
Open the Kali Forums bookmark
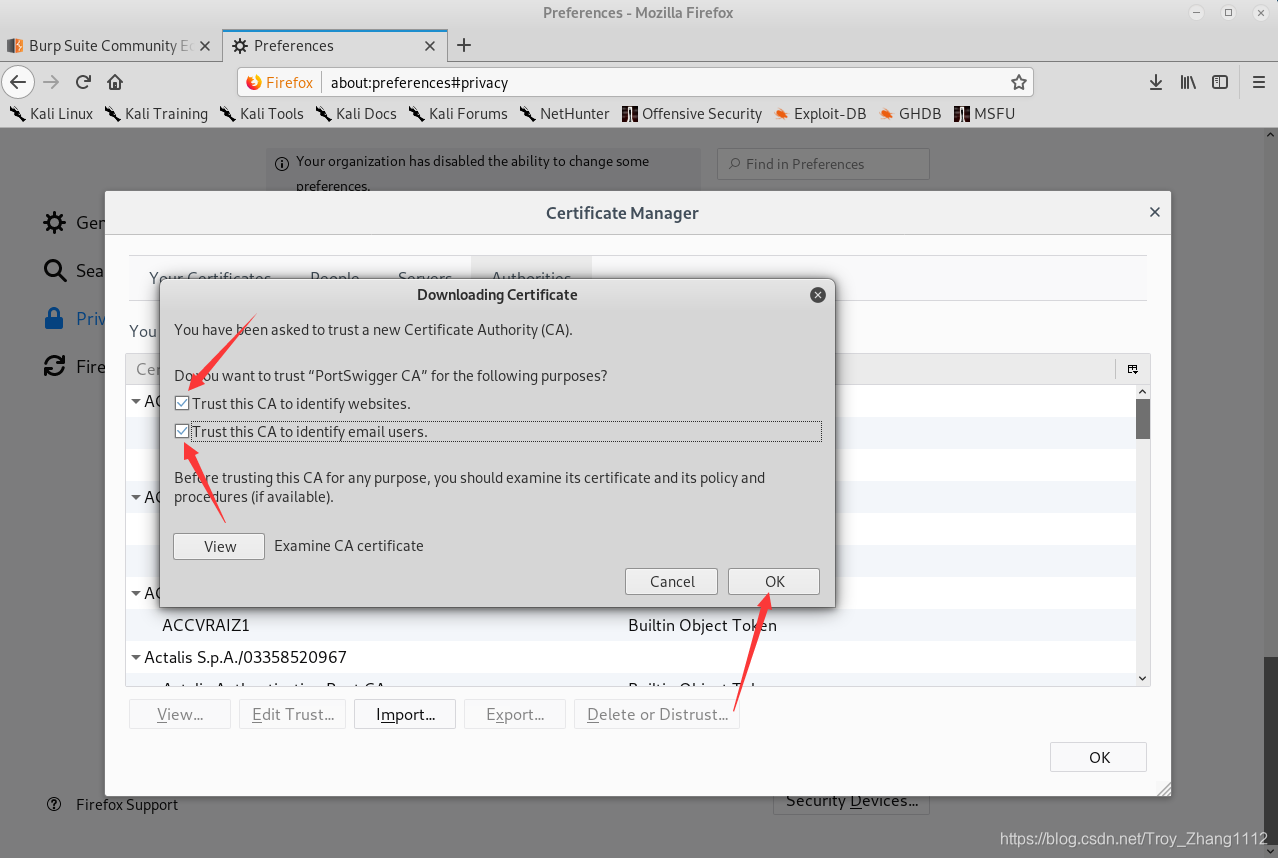tap(458, 114)
